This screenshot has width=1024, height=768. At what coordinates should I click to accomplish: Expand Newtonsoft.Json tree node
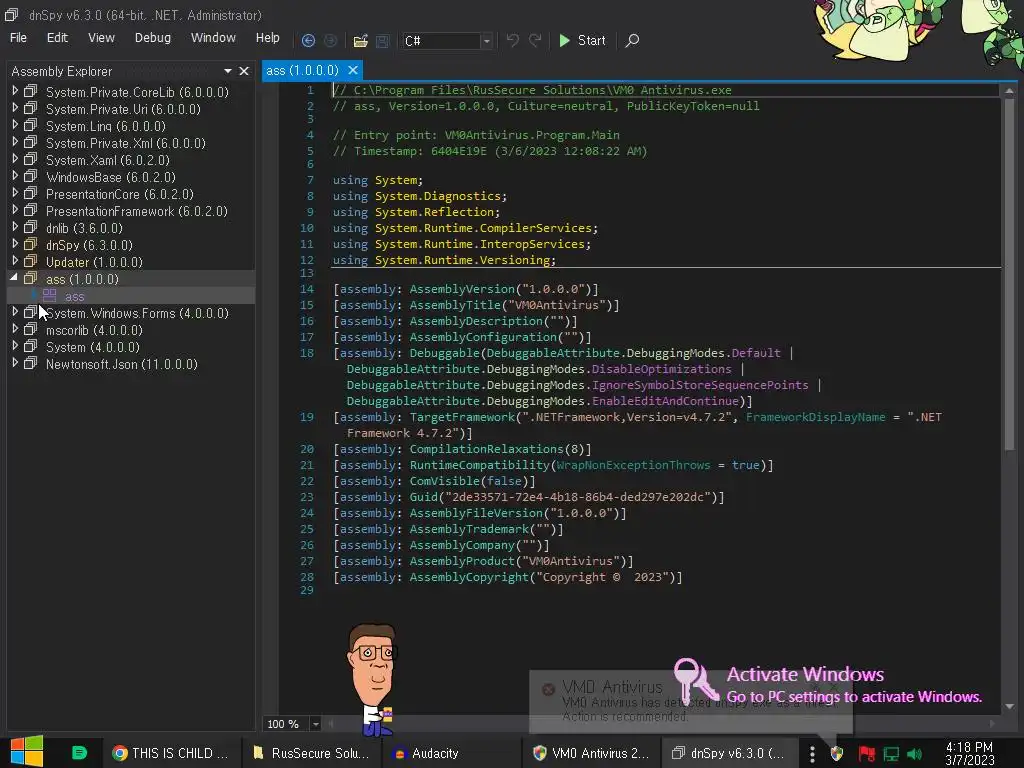pyautogui.click(x=14, y=362)
